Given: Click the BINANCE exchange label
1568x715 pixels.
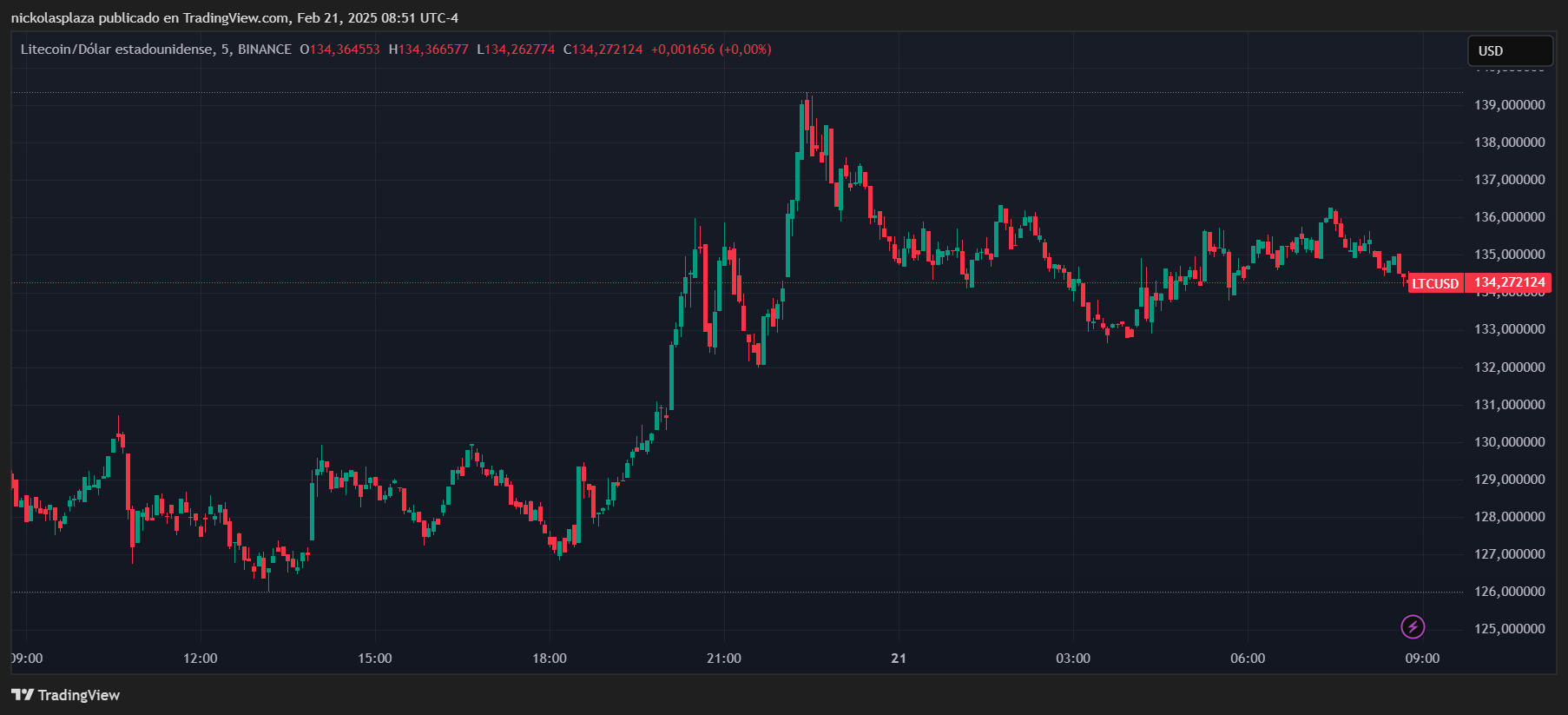Looking at the screenshot, I should tap(265, 50).
